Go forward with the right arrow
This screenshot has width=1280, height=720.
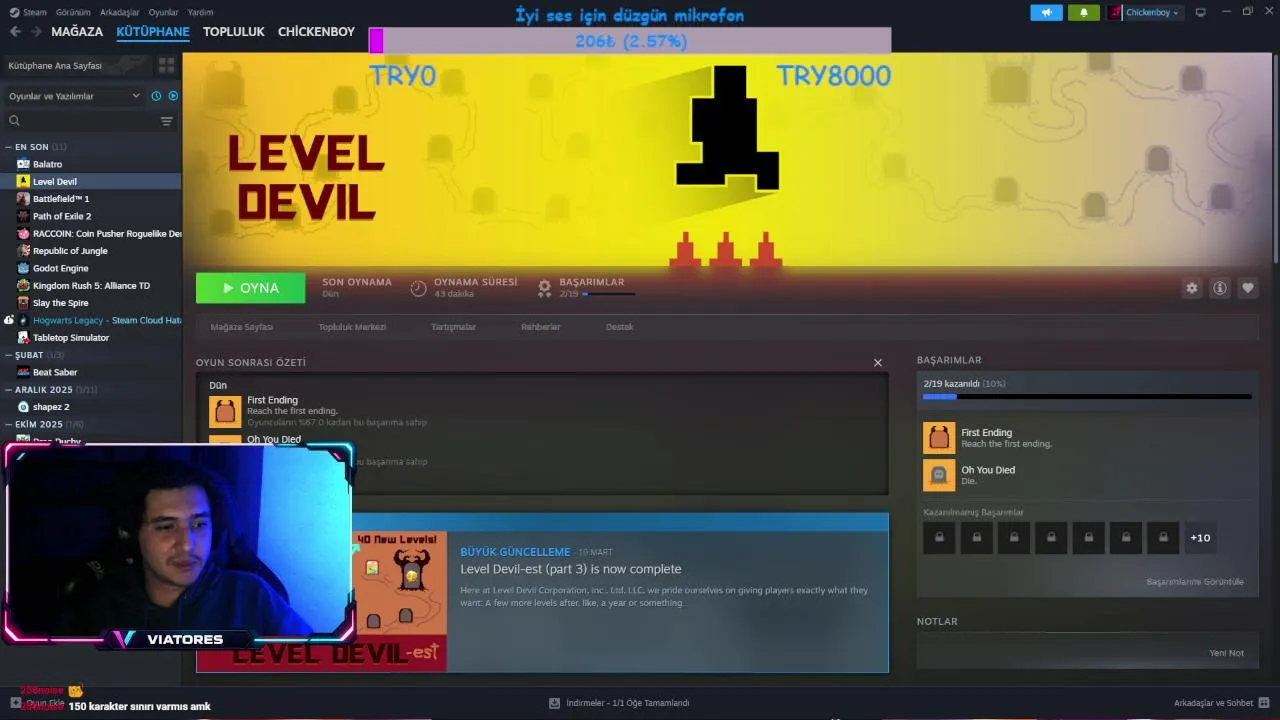tap(36, 32)
